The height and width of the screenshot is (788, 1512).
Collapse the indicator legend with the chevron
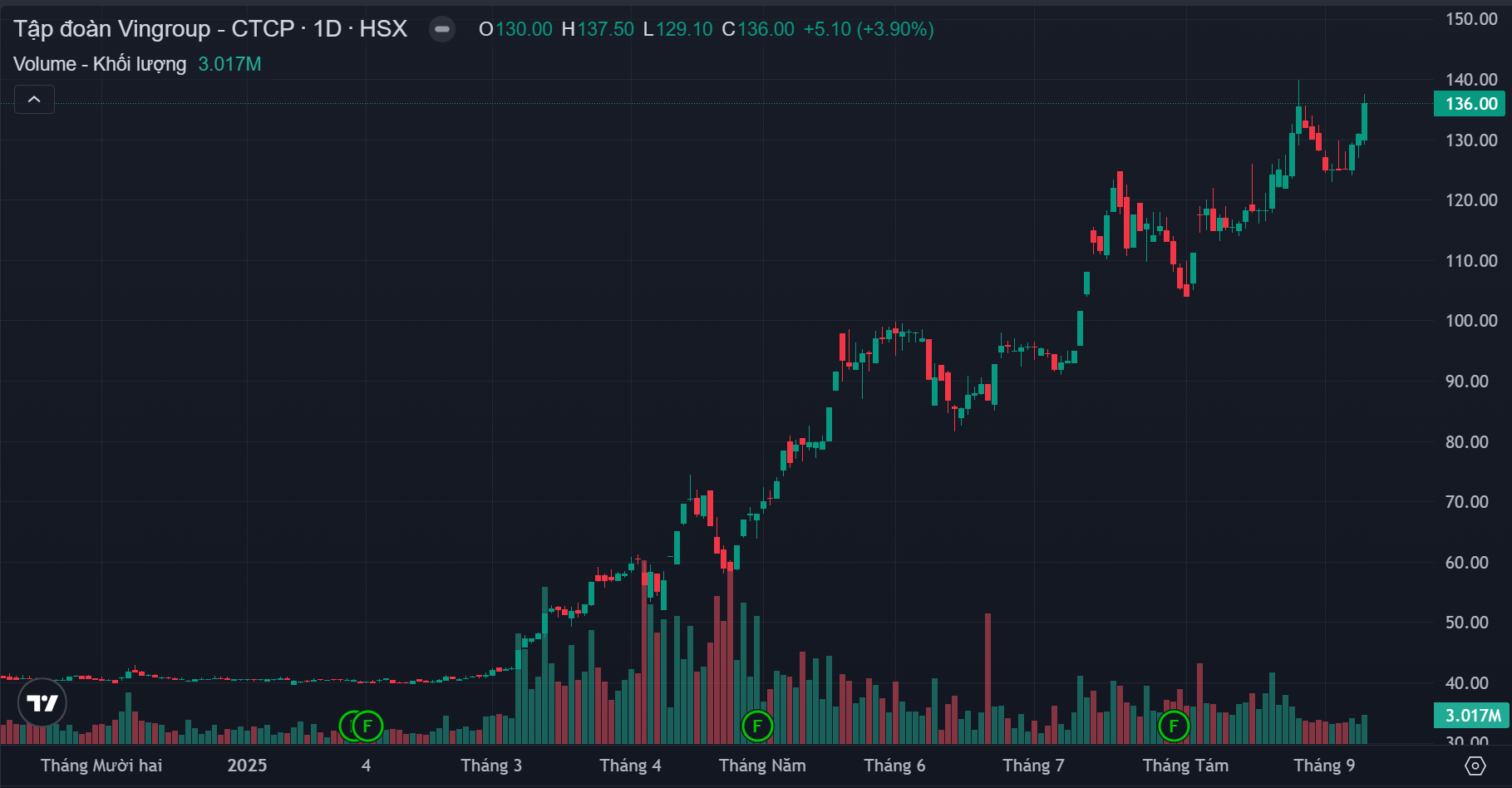point(34,100)
